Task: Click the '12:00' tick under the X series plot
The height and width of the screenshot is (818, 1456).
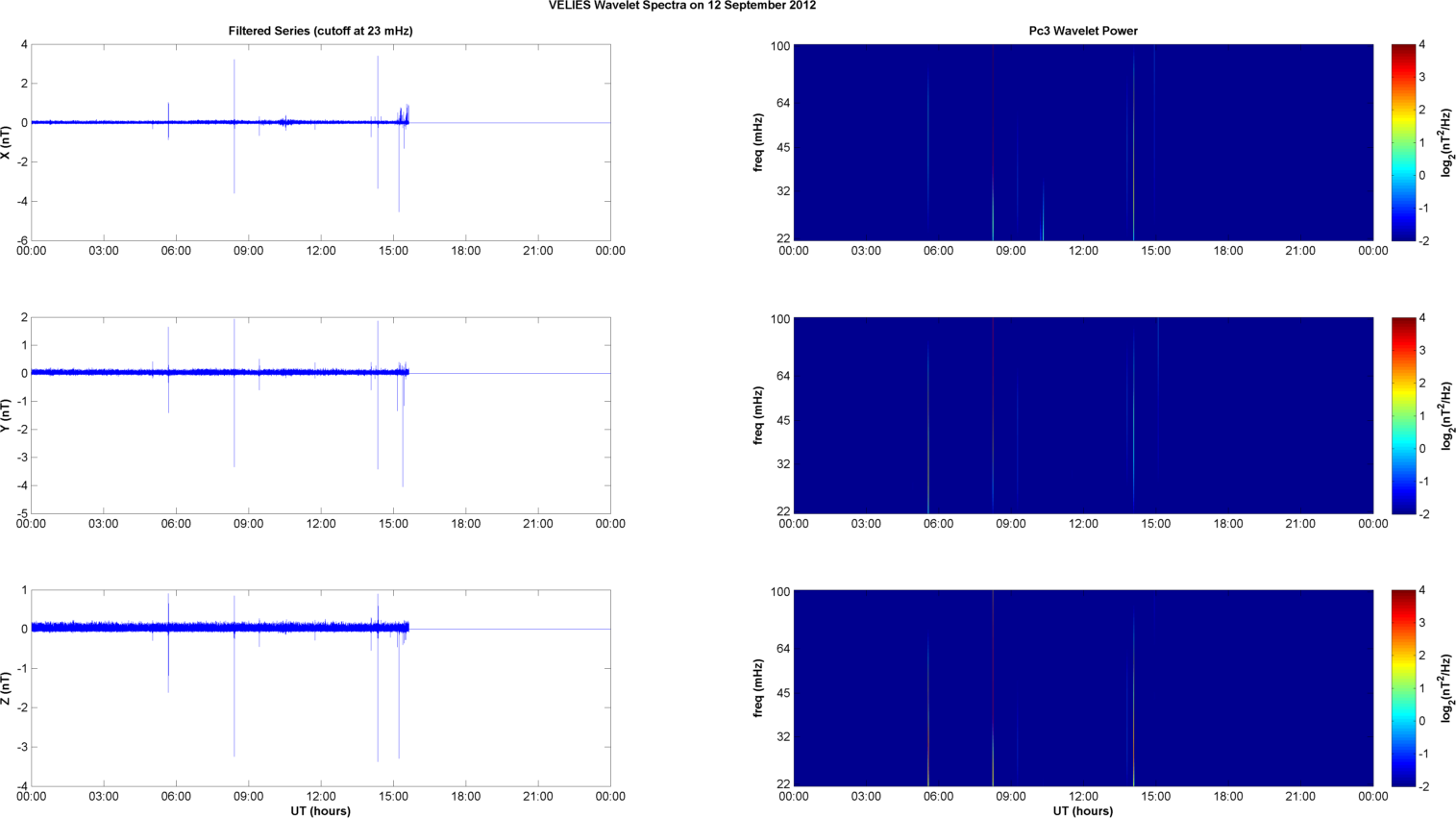Action: pos(321,251)
